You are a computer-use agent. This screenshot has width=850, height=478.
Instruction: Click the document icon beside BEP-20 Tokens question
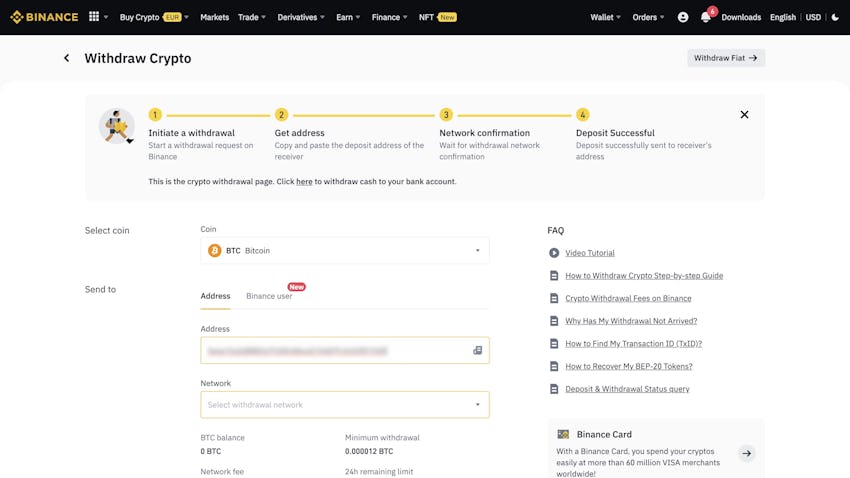[553, 366]
